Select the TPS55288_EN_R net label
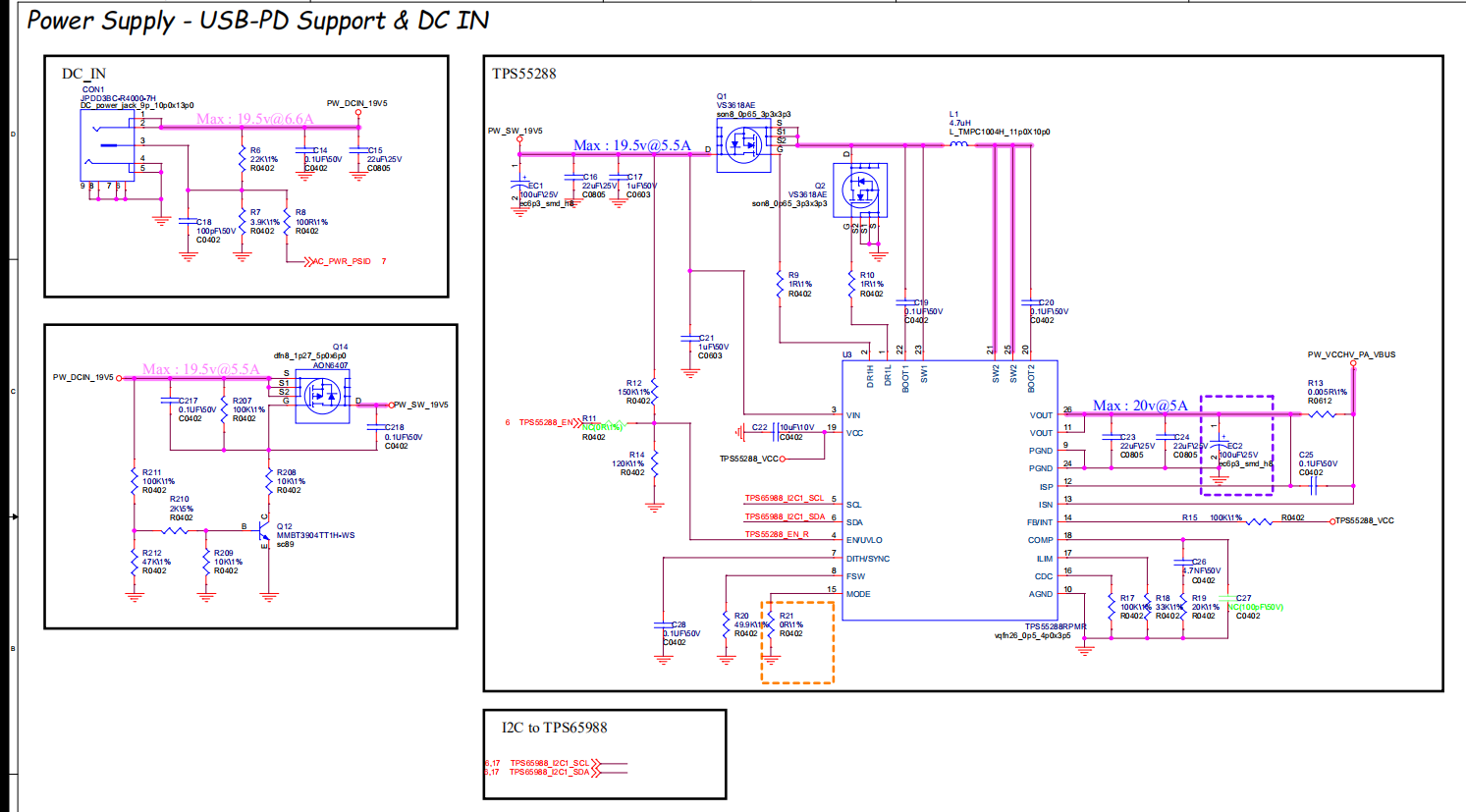The image size is (1466, 812). 777,535
